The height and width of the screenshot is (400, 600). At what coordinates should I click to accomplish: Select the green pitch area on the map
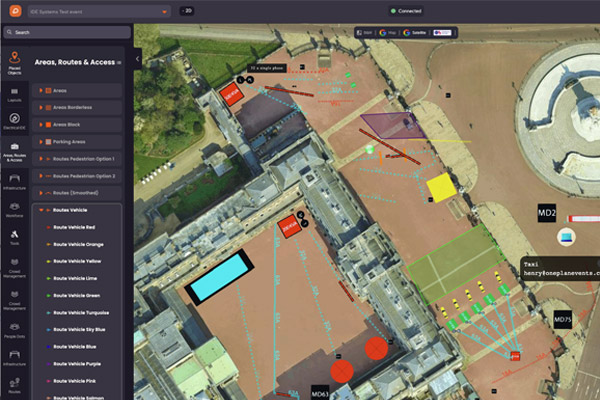(456, 264)
